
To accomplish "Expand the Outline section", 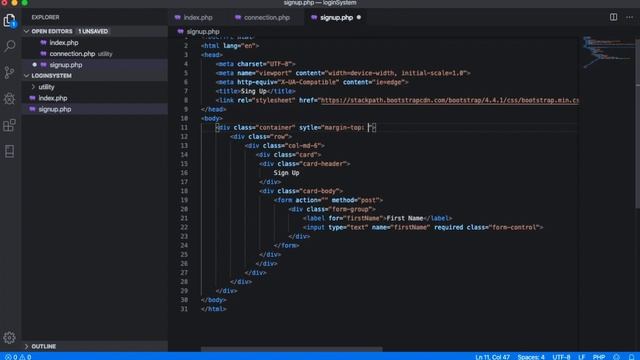I will point(95,346).
